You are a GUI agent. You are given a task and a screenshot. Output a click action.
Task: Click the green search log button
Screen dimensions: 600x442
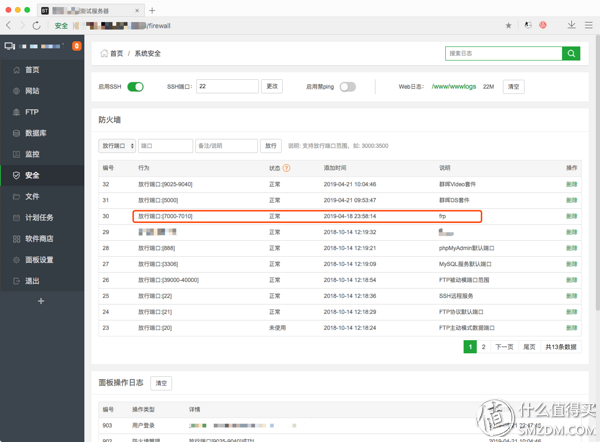pos(571,54)
